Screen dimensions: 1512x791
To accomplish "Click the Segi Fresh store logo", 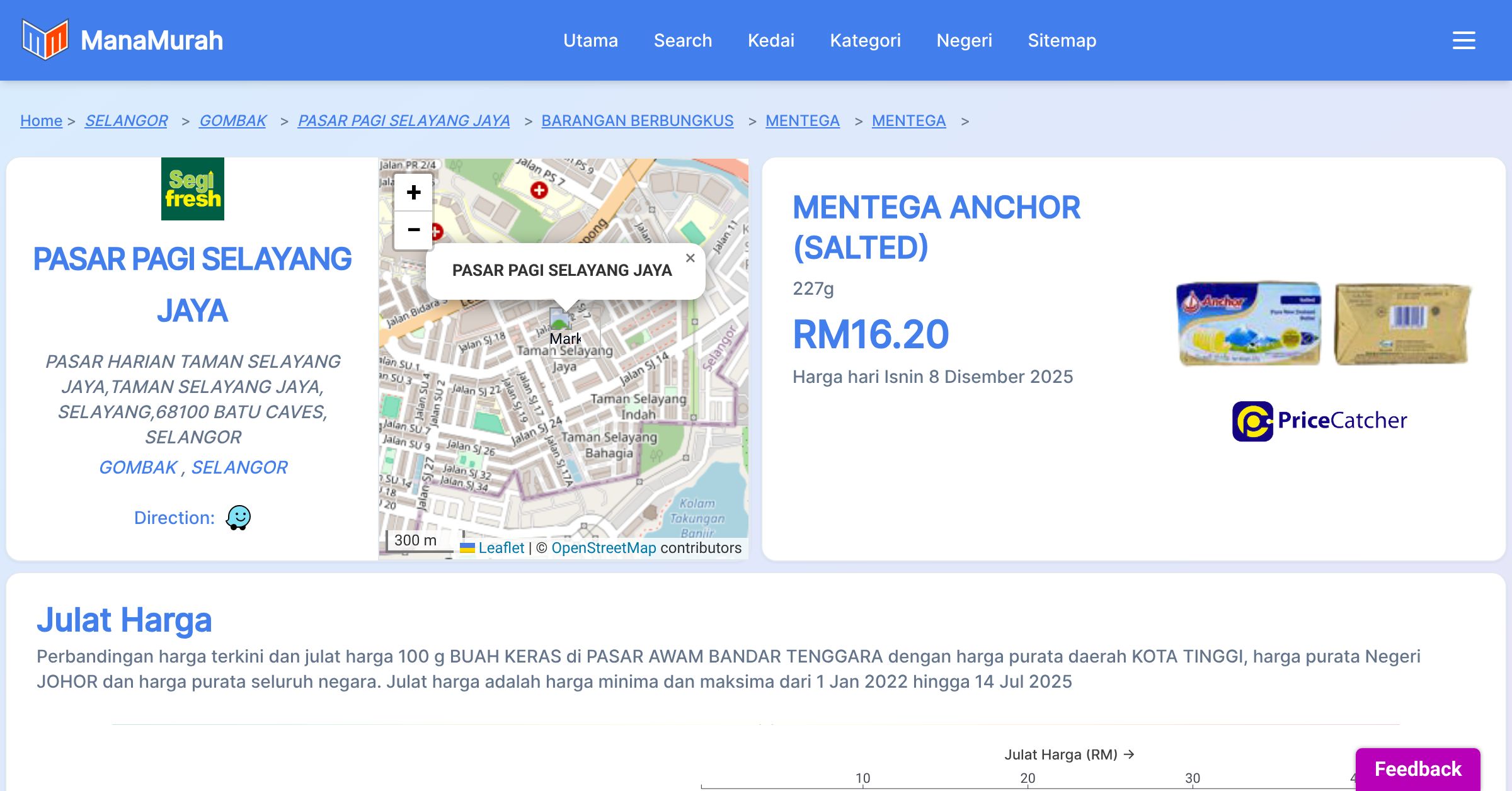I will (x=192, y=189).
